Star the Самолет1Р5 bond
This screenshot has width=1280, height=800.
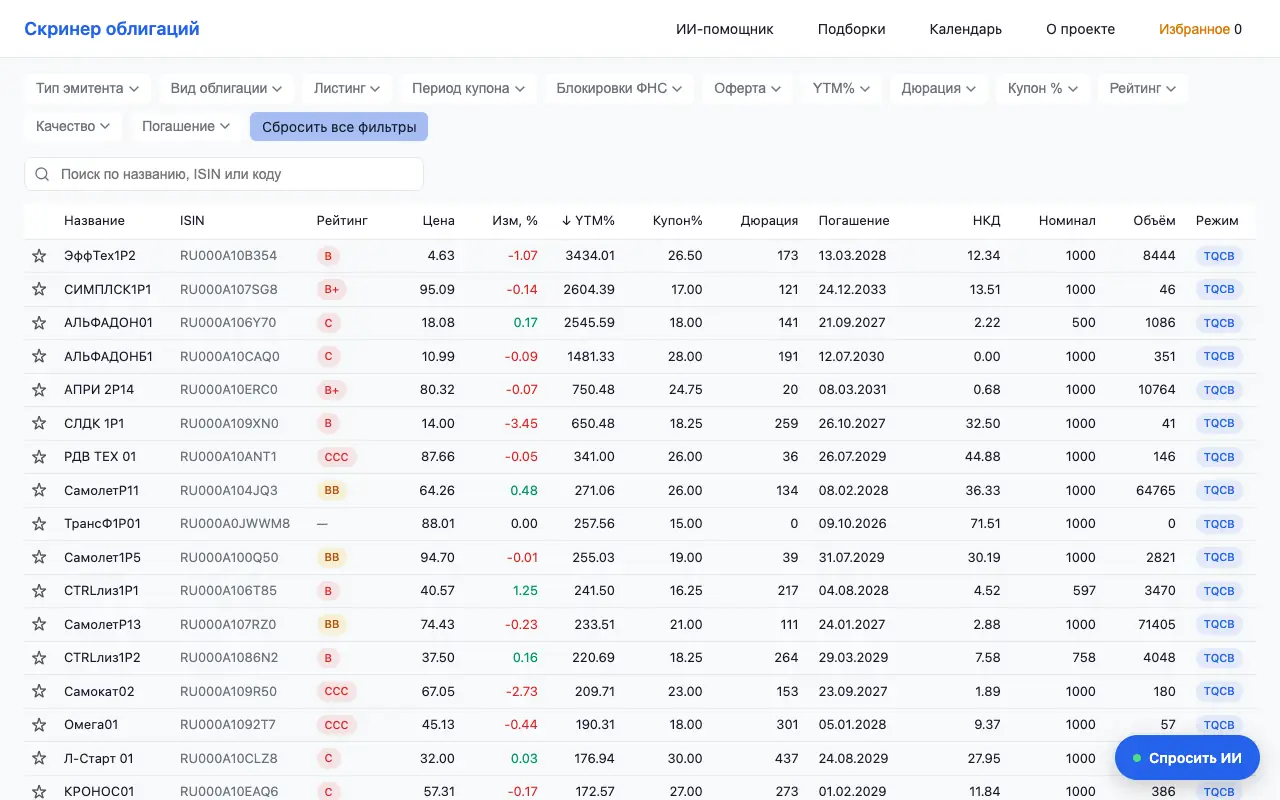coord(39,557)
